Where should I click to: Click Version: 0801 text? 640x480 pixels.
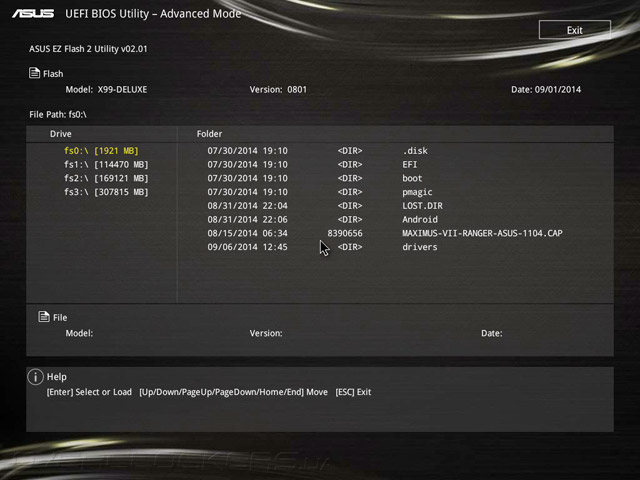pyautogui.click(x=278, y=89)
